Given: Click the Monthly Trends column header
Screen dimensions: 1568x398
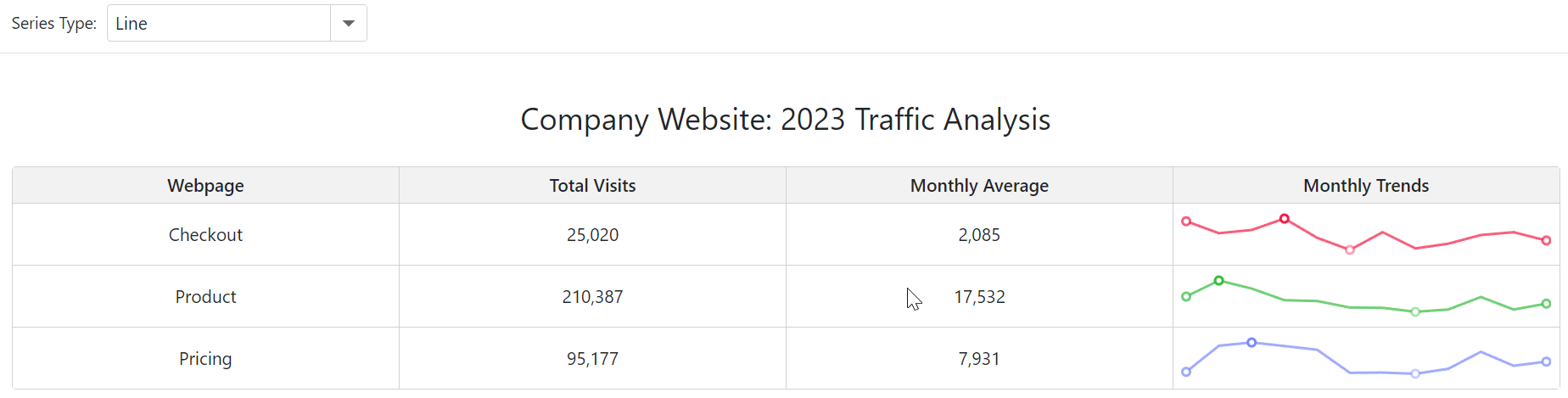Looking at the screenshot, I should pyautogui.click(x=1367, y=185).
